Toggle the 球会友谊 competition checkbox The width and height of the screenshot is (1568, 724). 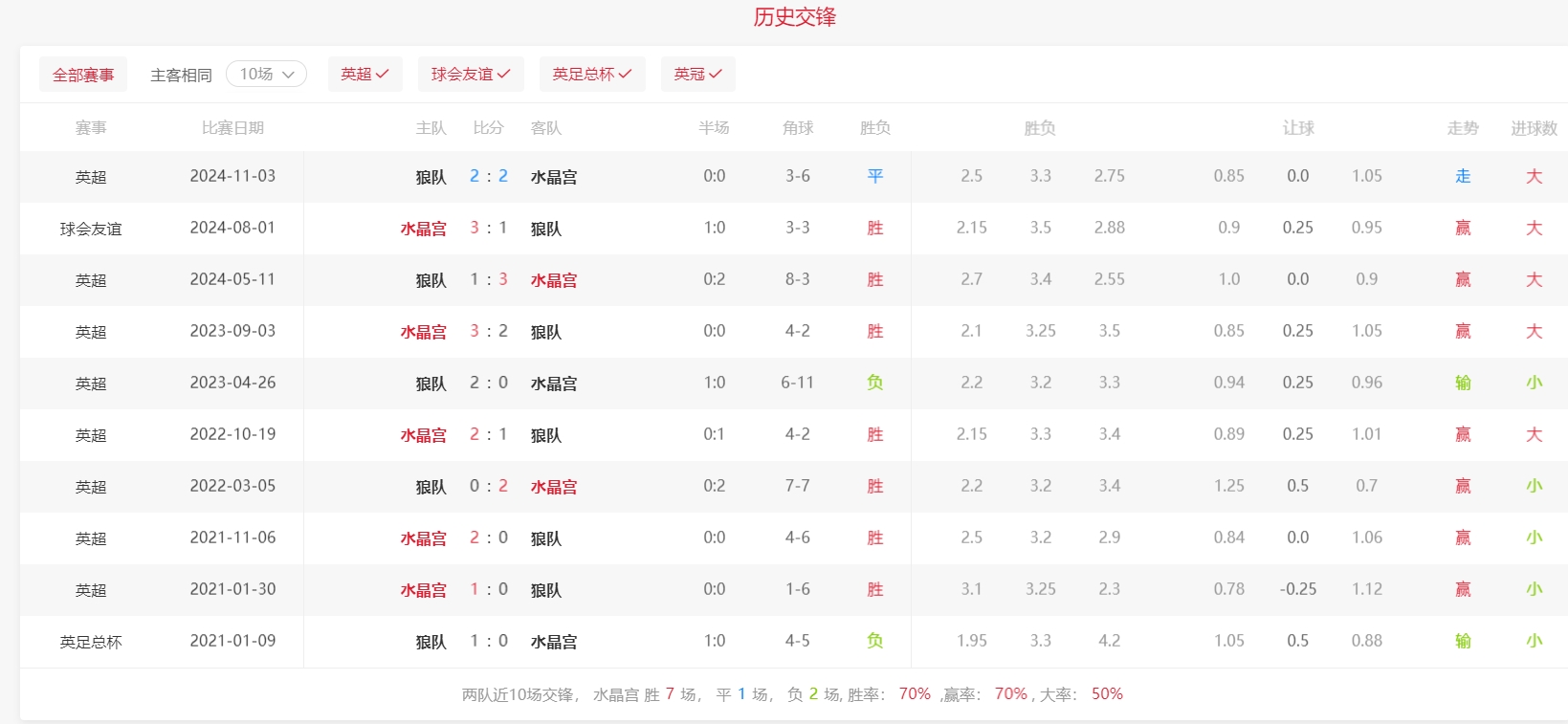(471, 74)
